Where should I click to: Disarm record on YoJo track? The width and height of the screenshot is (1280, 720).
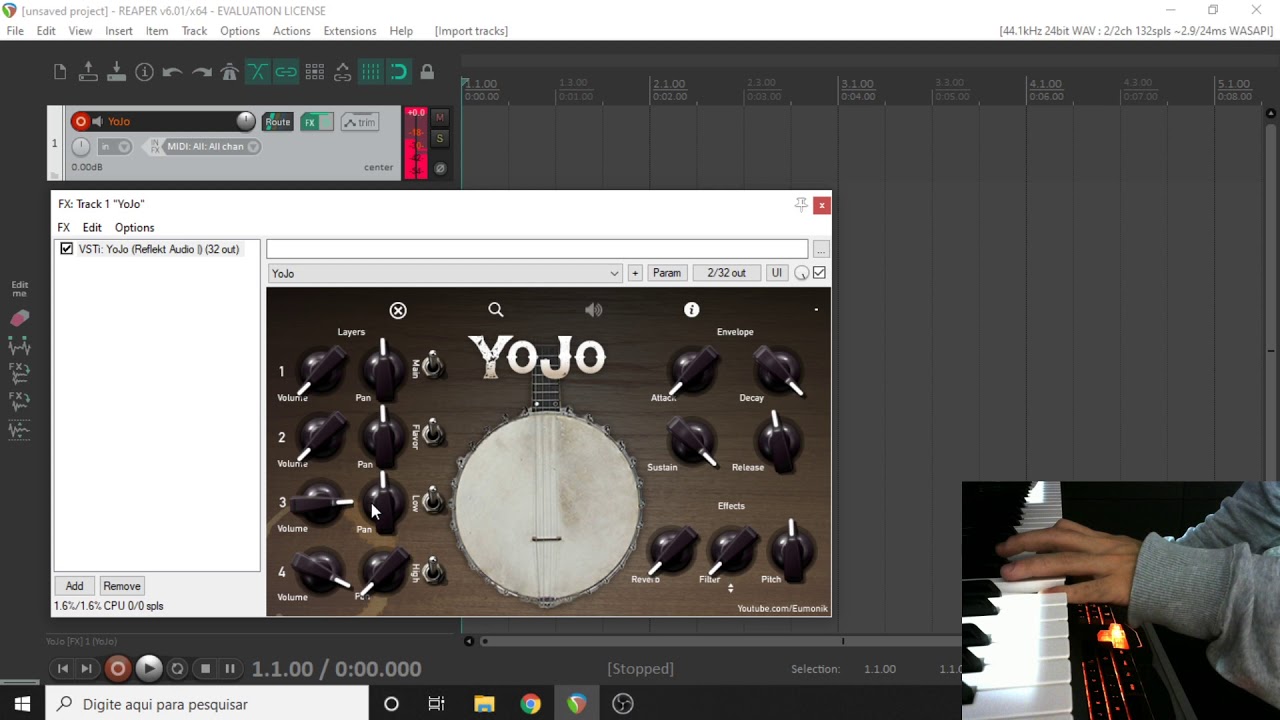click(x=81, y=122)
